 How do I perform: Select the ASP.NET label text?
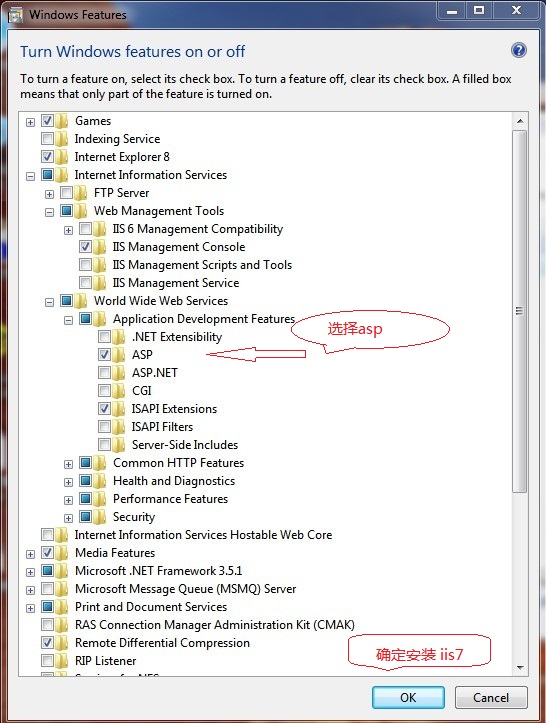154,373
